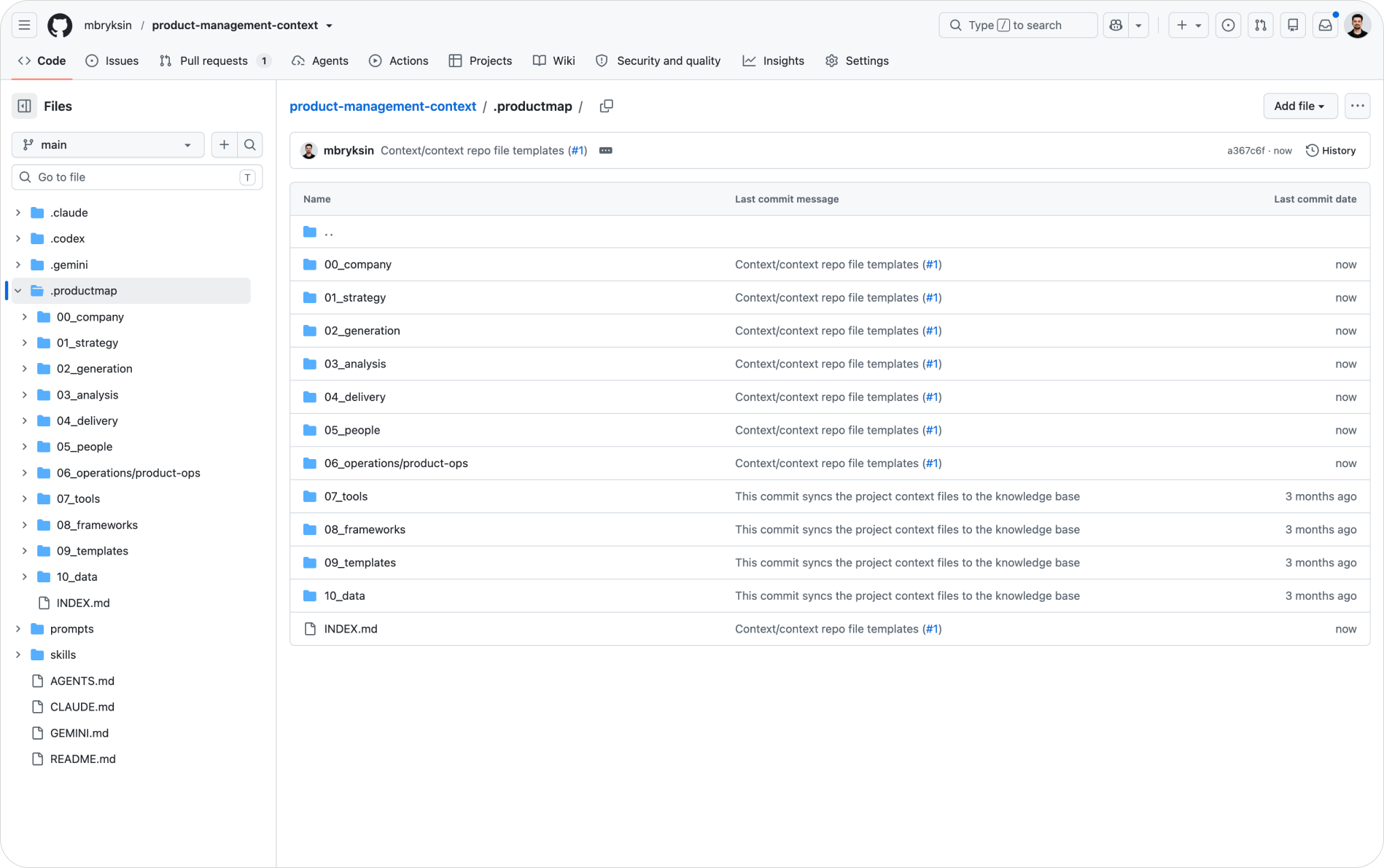
Task: Collapse the .productmap folder in tree
Action: 18,291
